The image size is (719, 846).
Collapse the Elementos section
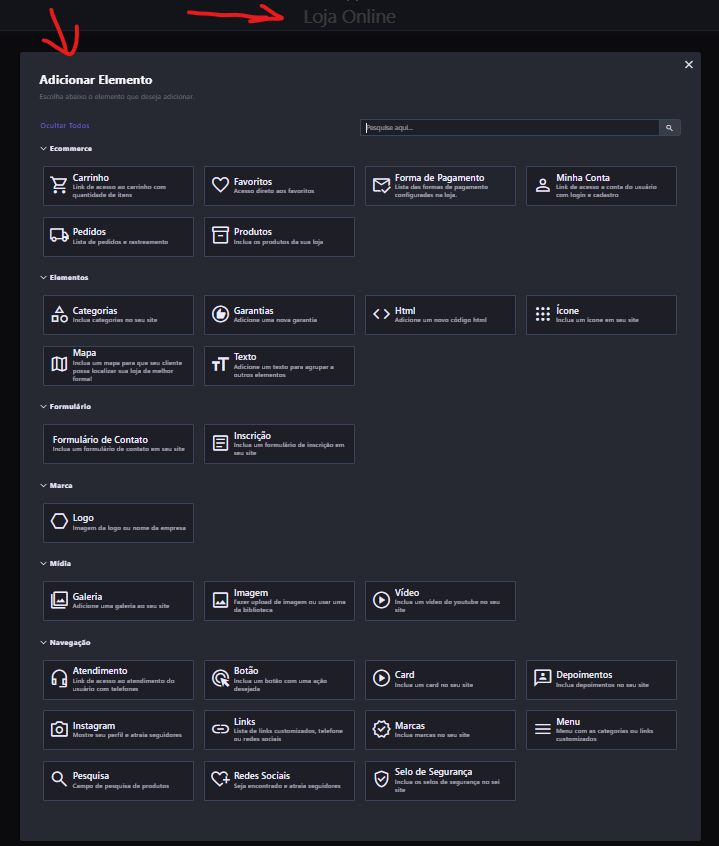coord(43,277)
